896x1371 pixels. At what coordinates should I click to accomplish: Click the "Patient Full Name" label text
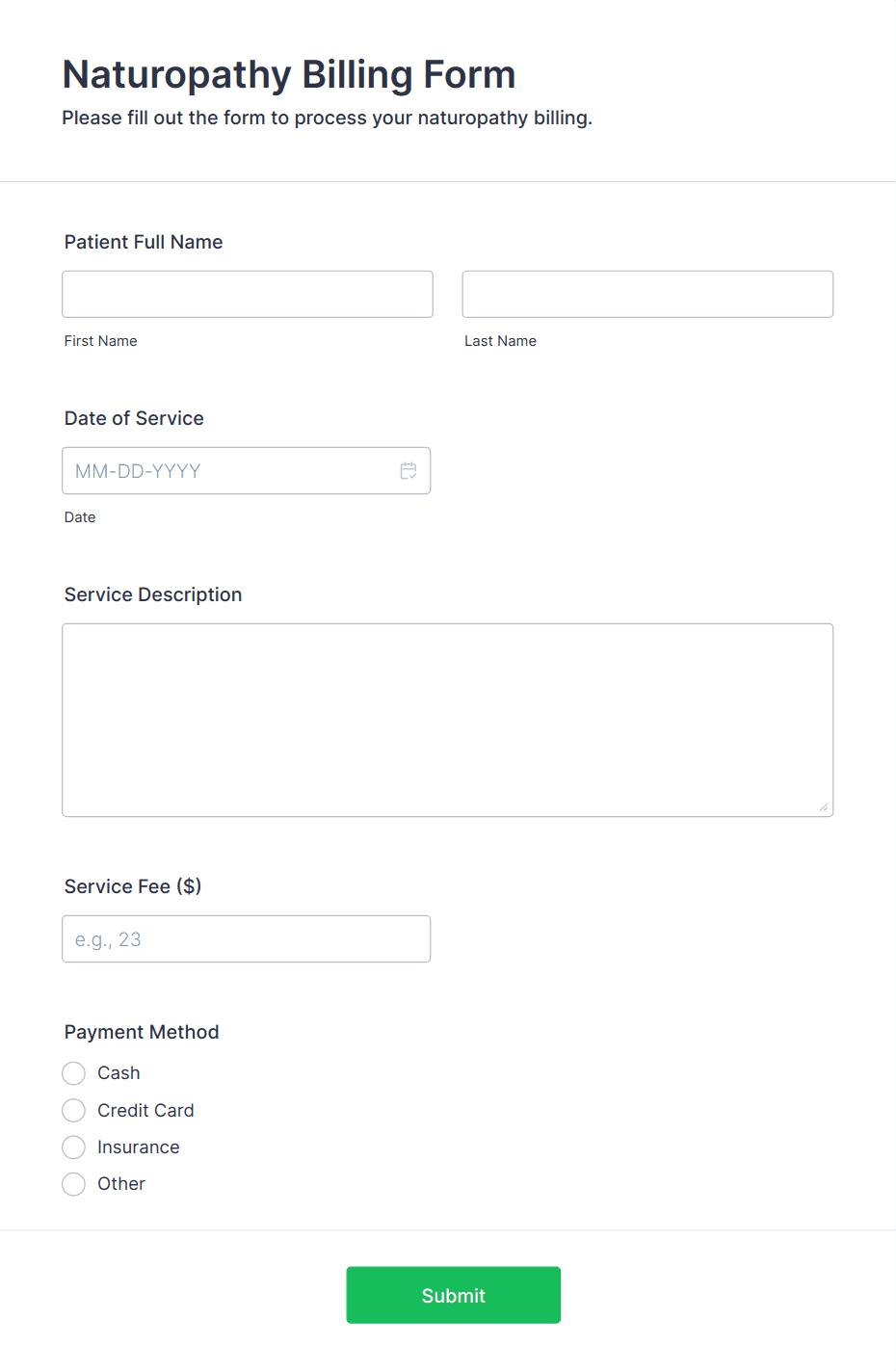point(144,242)
